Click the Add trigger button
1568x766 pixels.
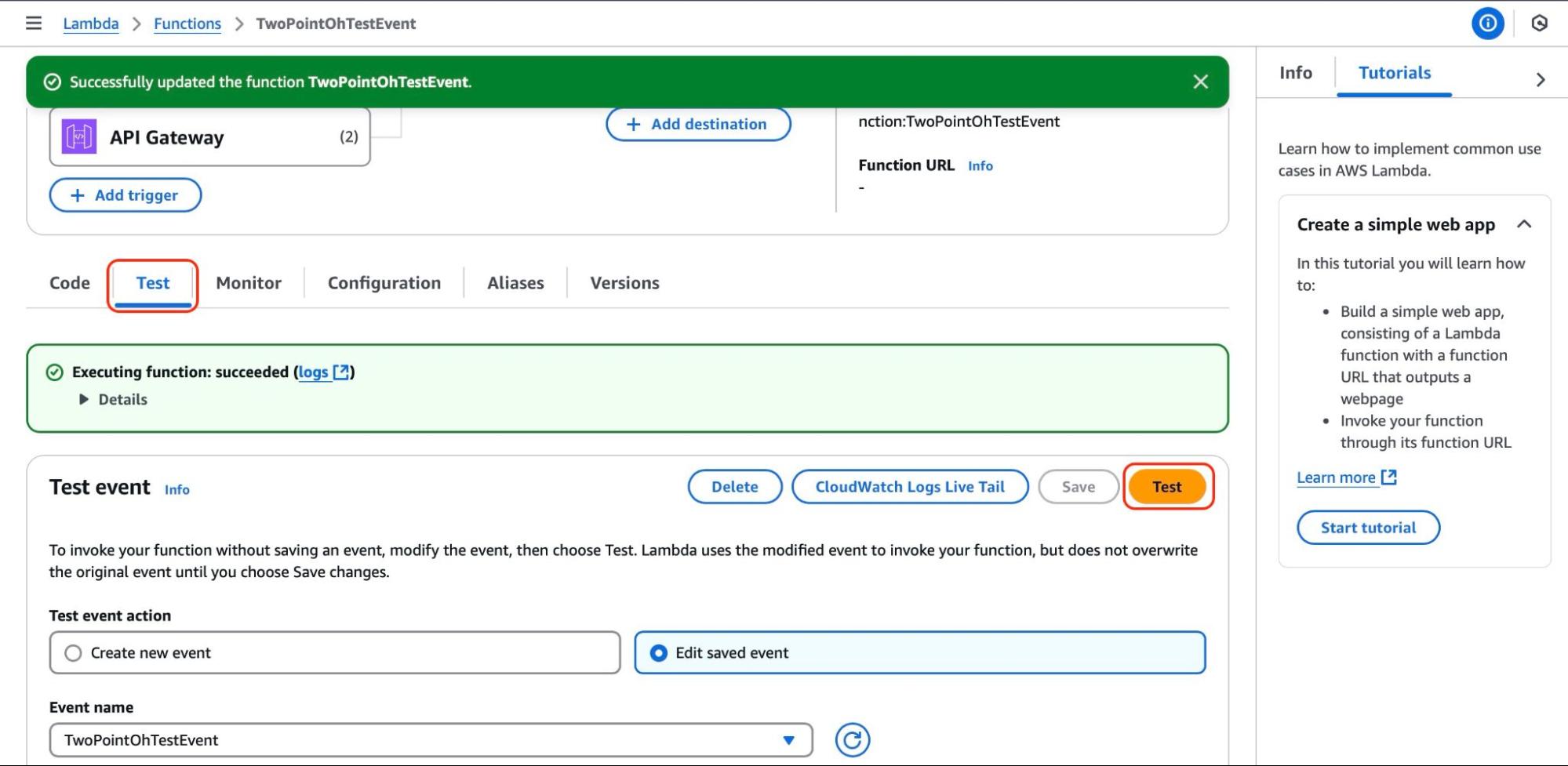pos(126,195)
